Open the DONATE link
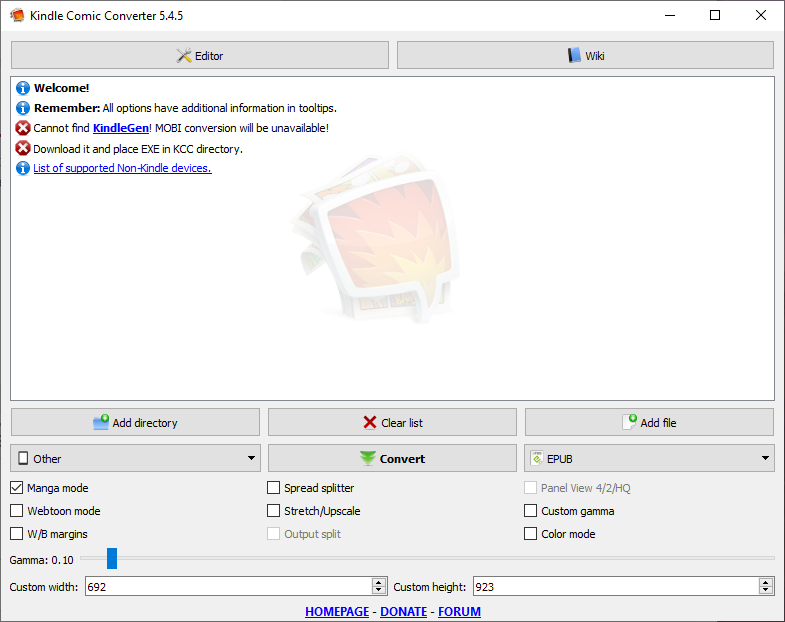 [x=404, y=611]
